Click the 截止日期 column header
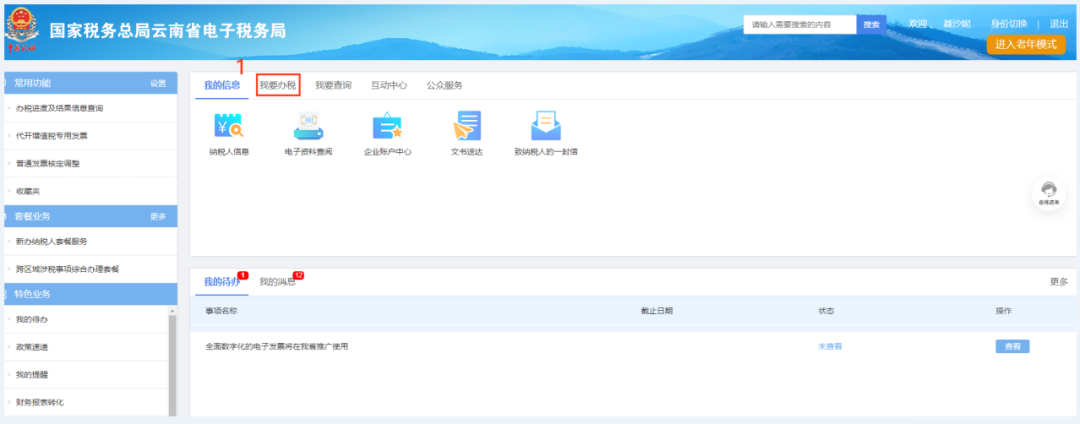The height and width of the screenshot is (424, 1080). point(656,310)
